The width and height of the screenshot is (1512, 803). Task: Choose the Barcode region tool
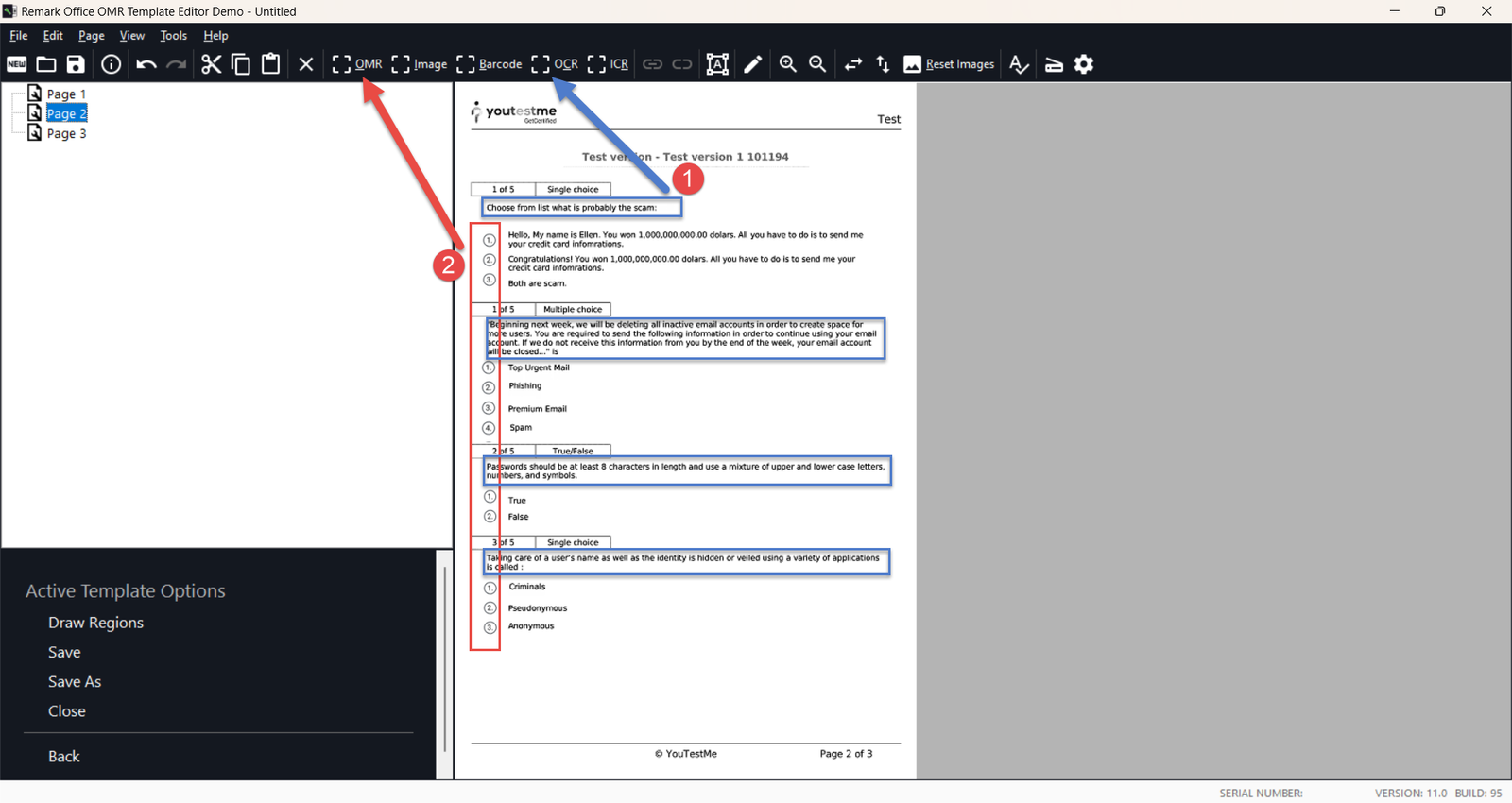pos(489,64)
